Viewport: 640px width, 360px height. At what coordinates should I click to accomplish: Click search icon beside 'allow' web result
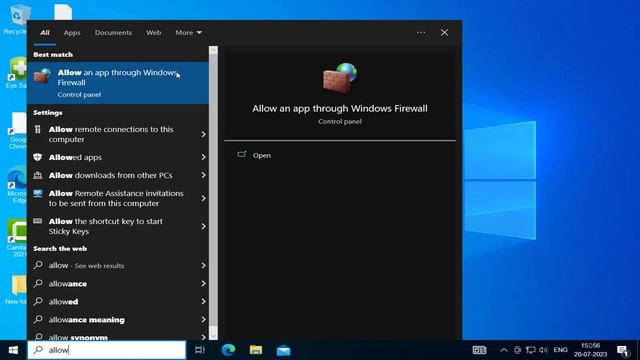pos(38,265)
